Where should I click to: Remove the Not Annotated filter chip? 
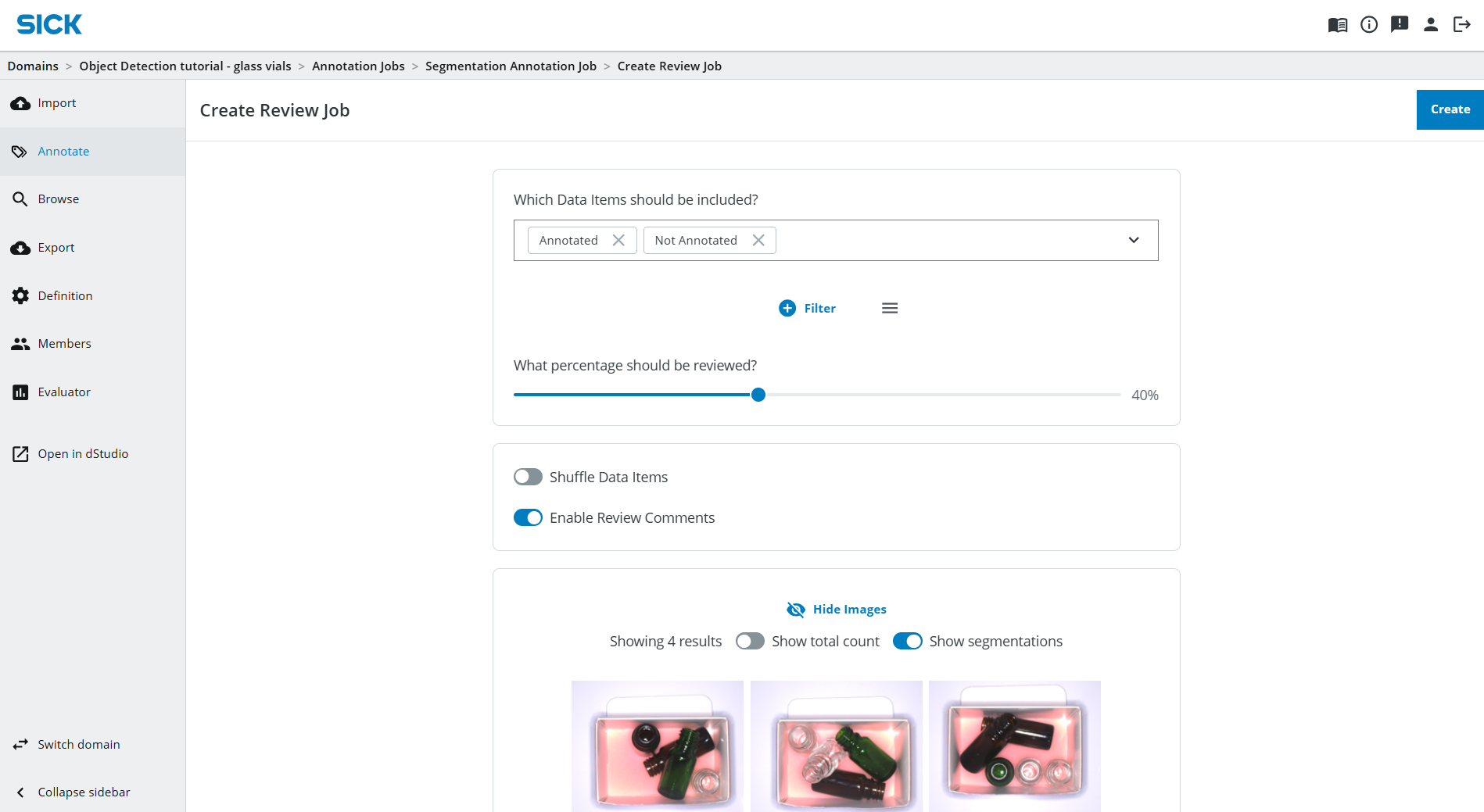(x=758, y=240)
